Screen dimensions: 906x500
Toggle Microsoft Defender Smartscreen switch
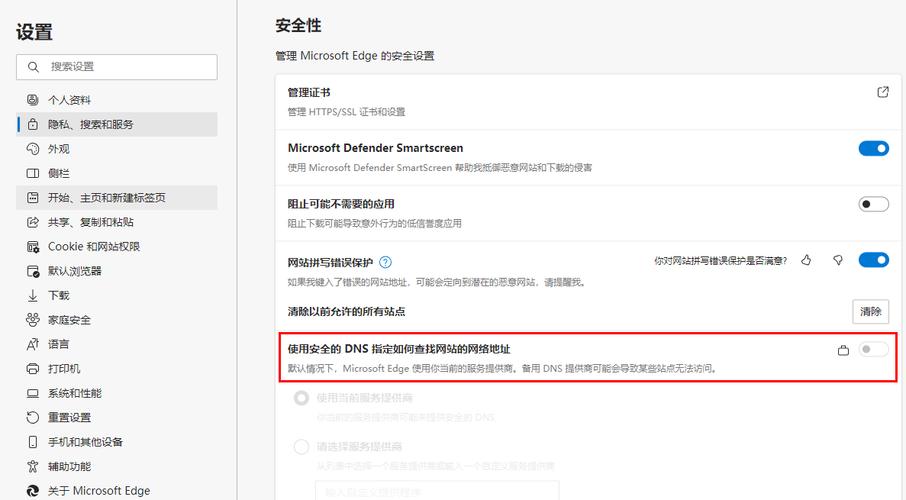pos(874,149)
